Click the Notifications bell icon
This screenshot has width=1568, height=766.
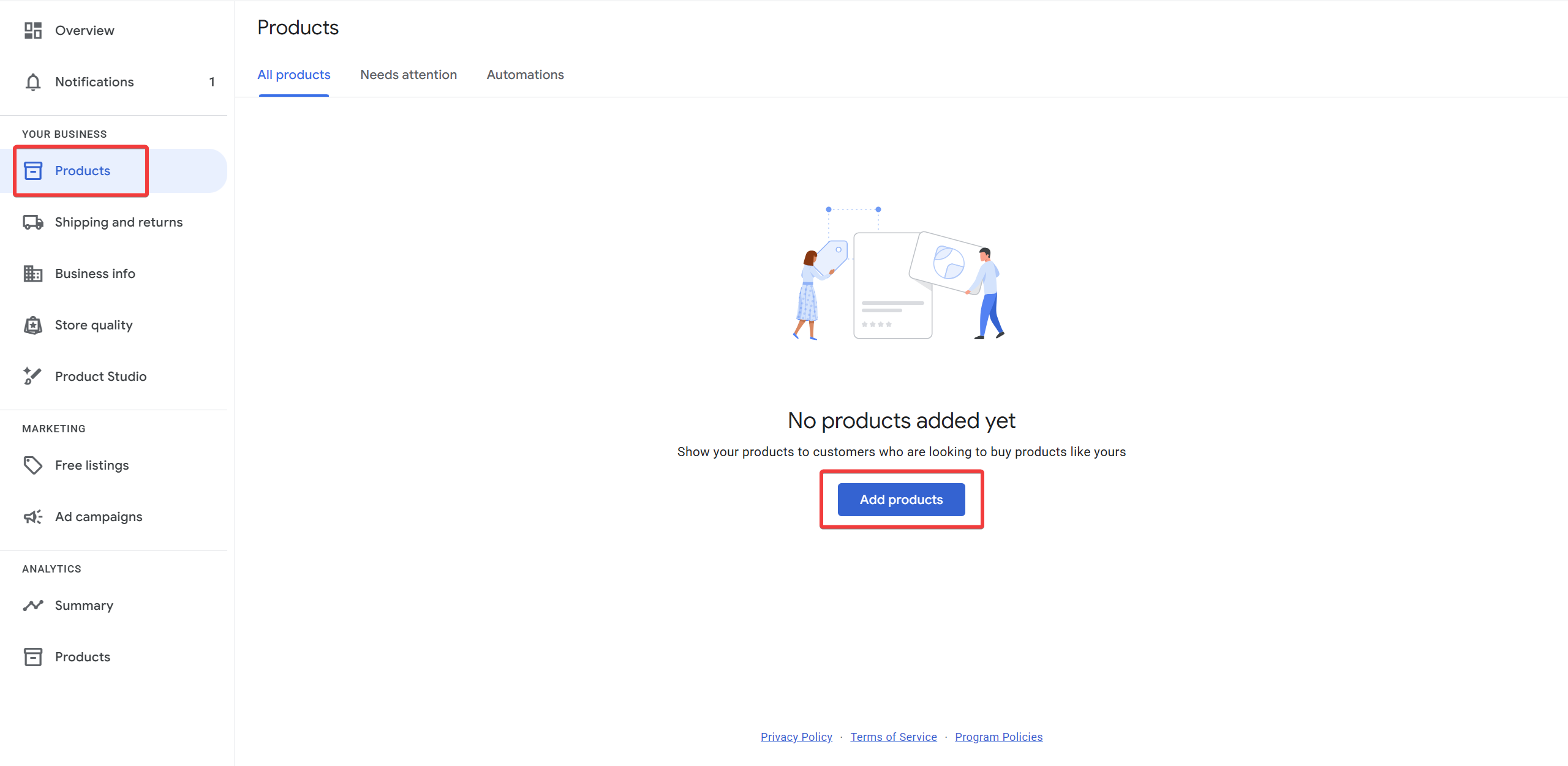click(x=33, y=82)
